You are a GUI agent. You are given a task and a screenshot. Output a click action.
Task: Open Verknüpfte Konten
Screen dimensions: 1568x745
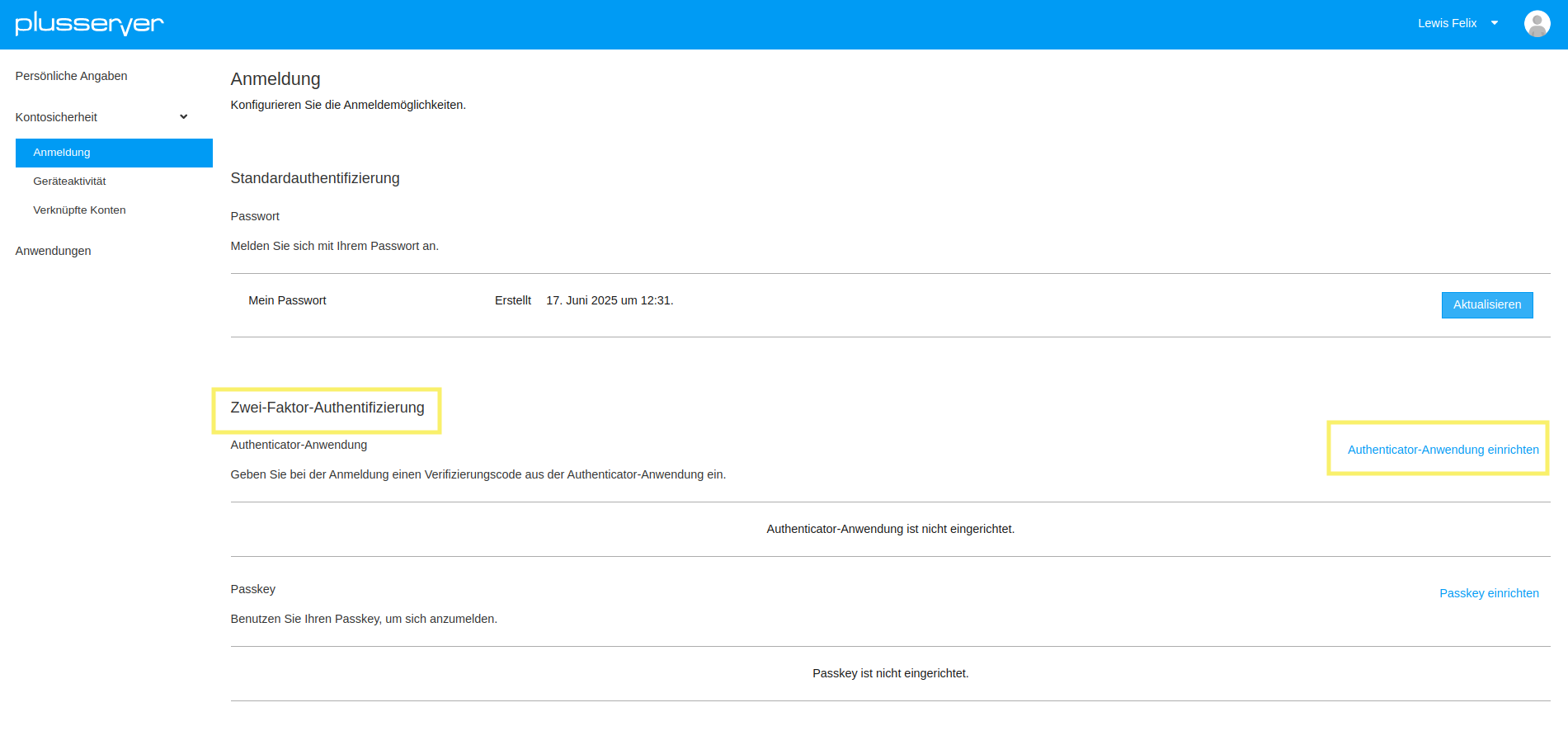[79, 210]
